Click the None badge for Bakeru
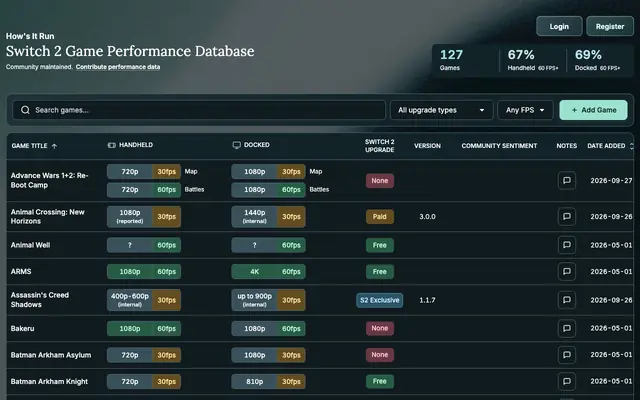 380,328
